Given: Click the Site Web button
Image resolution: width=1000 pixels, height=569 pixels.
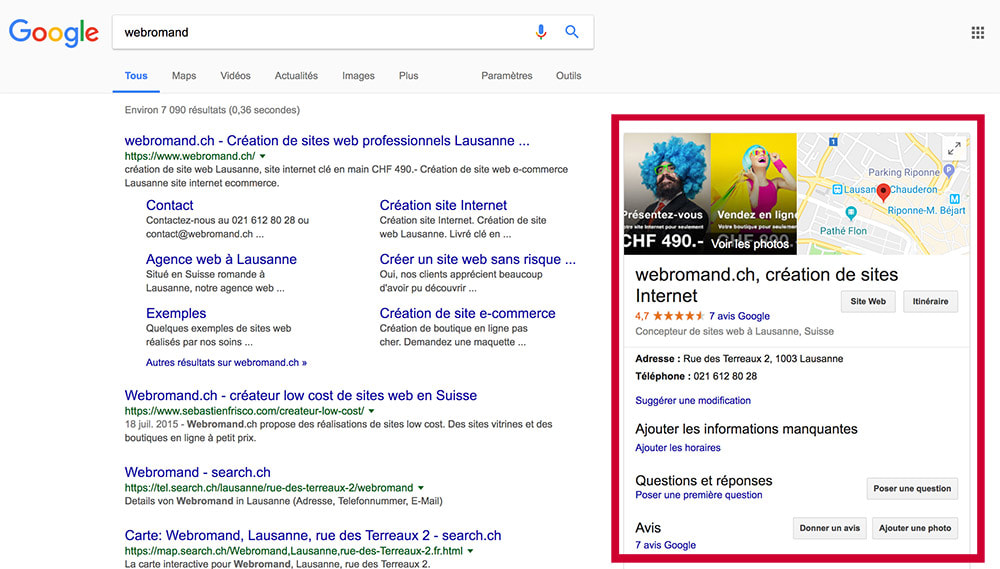Looking at the screenshot, I should 867,301.
